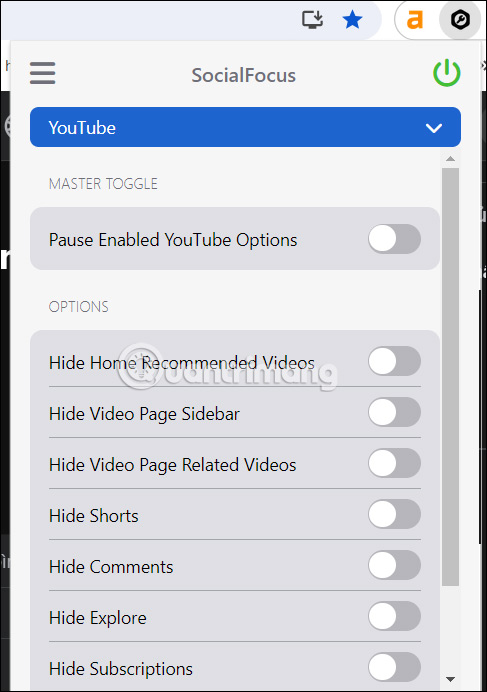Click the scrollbar down arrow
487x692 pixels.
[x=450, y=679]
